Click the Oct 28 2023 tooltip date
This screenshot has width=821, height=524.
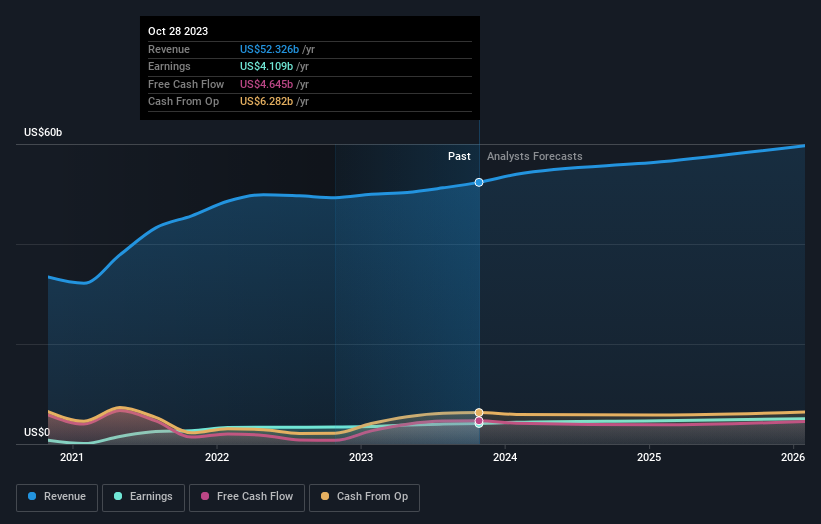tap(178, 31)
